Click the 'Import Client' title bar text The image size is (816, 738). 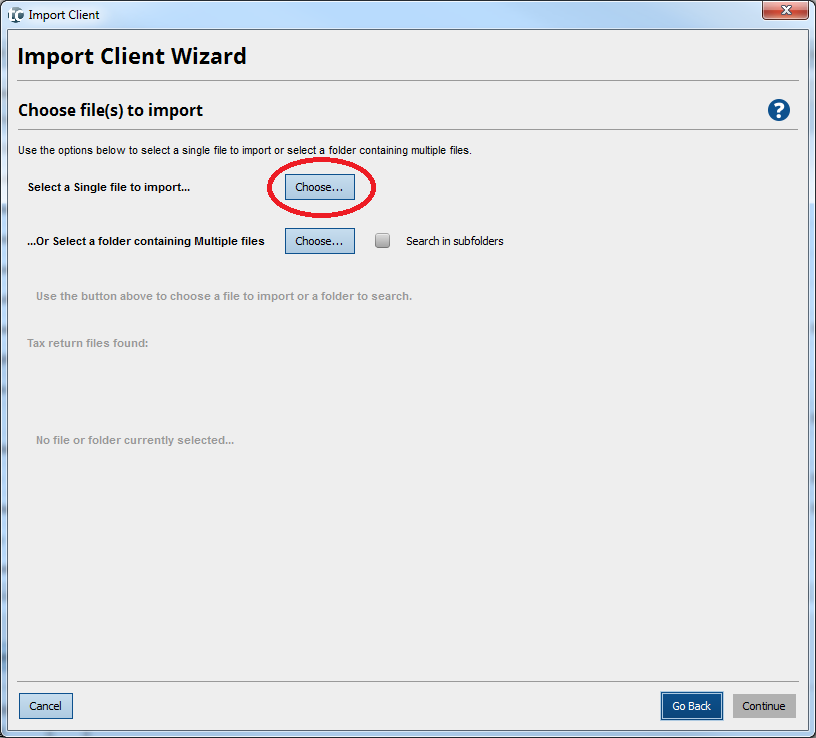[x=64, y=15]
